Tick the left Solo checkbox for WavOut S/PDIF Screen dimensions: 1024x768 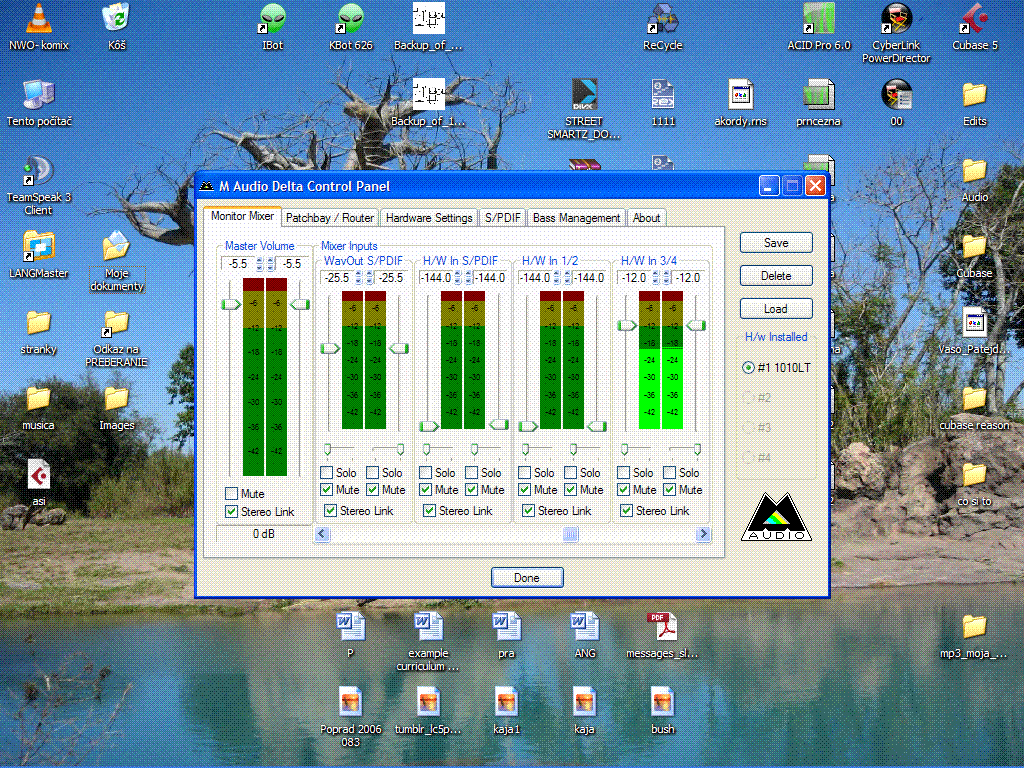pyautogui.click(x=327, y=473)
